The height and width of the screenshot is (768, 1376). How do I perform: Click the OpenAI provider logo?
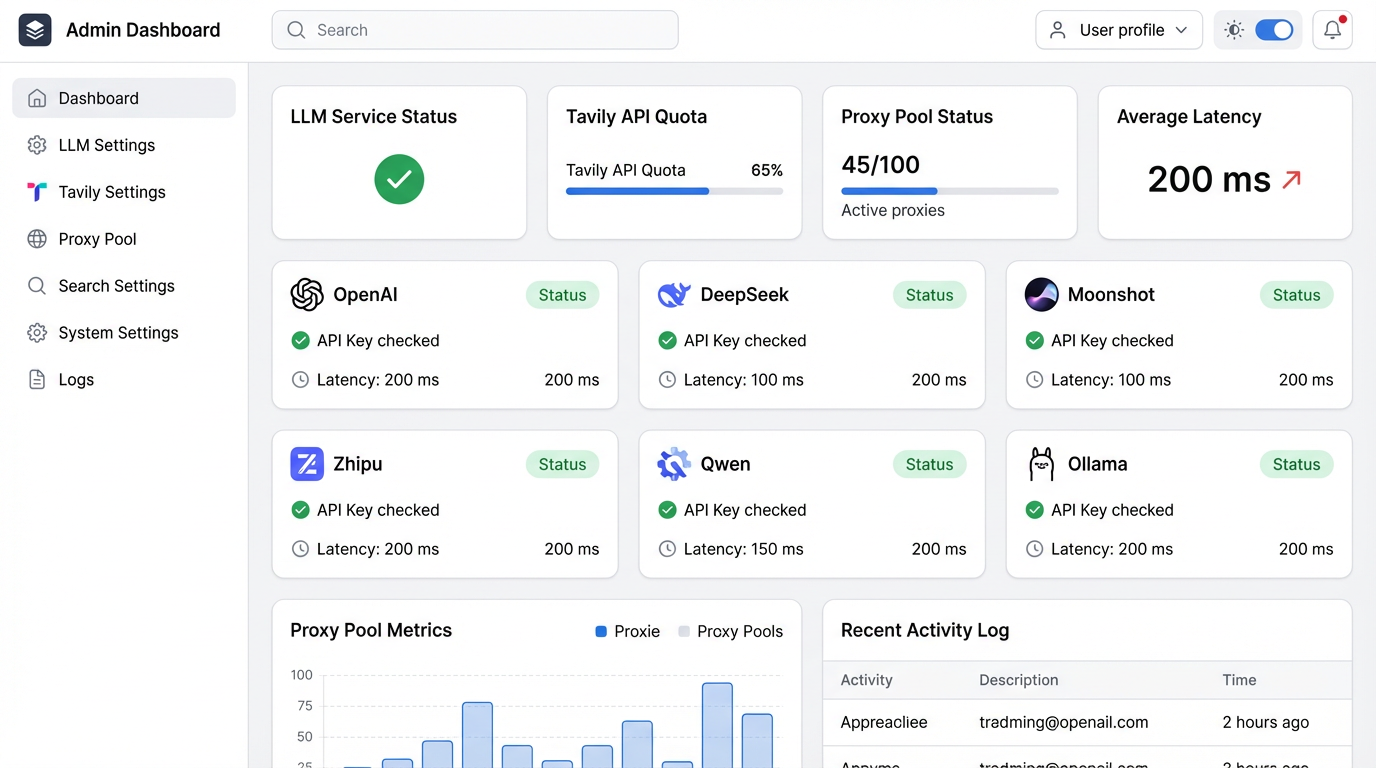point(307,295)
